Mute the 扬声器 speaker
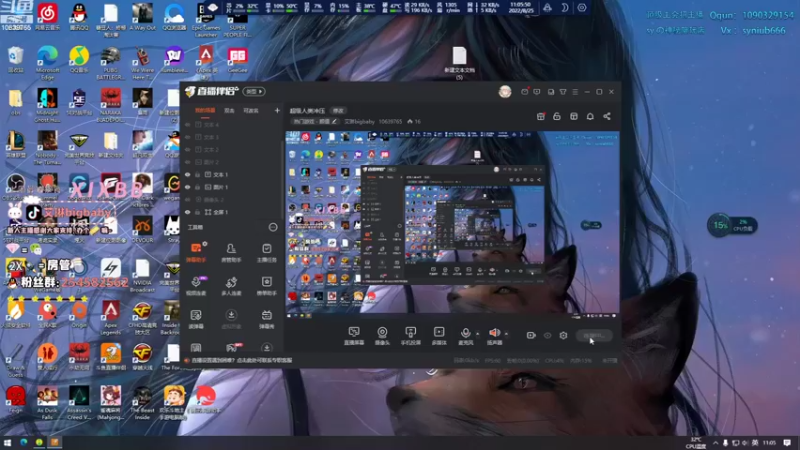 click(x=494, y=334)
